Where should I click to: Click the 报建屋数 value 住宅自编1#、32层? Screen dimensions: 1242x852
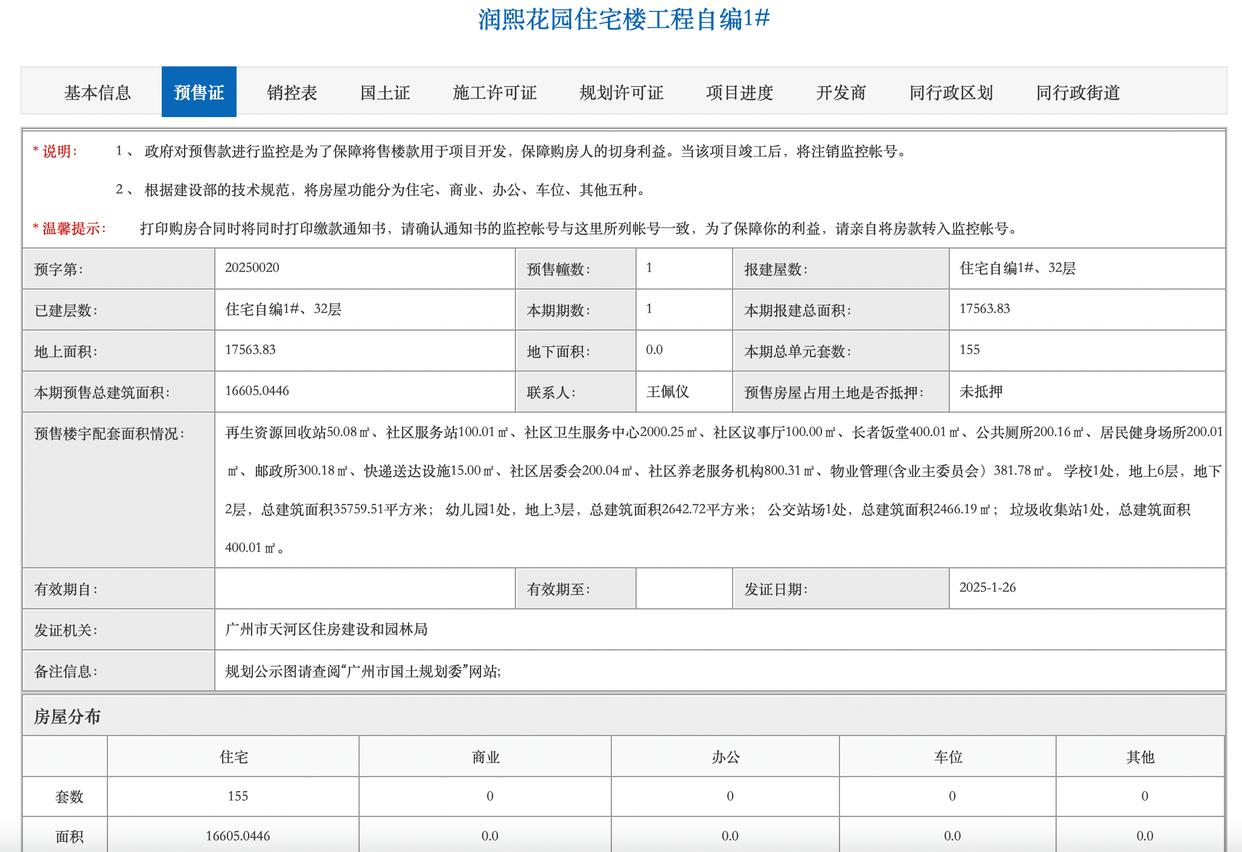(1018, 268)
